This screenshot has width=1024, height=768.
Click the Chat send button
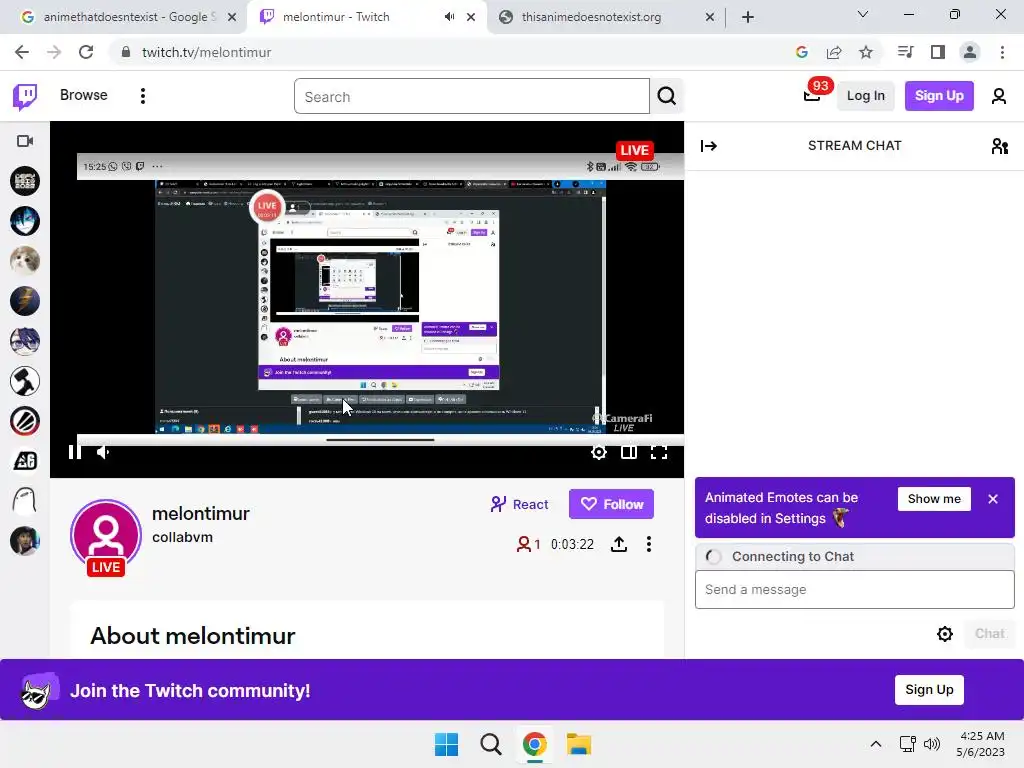(x=989, y=633)
